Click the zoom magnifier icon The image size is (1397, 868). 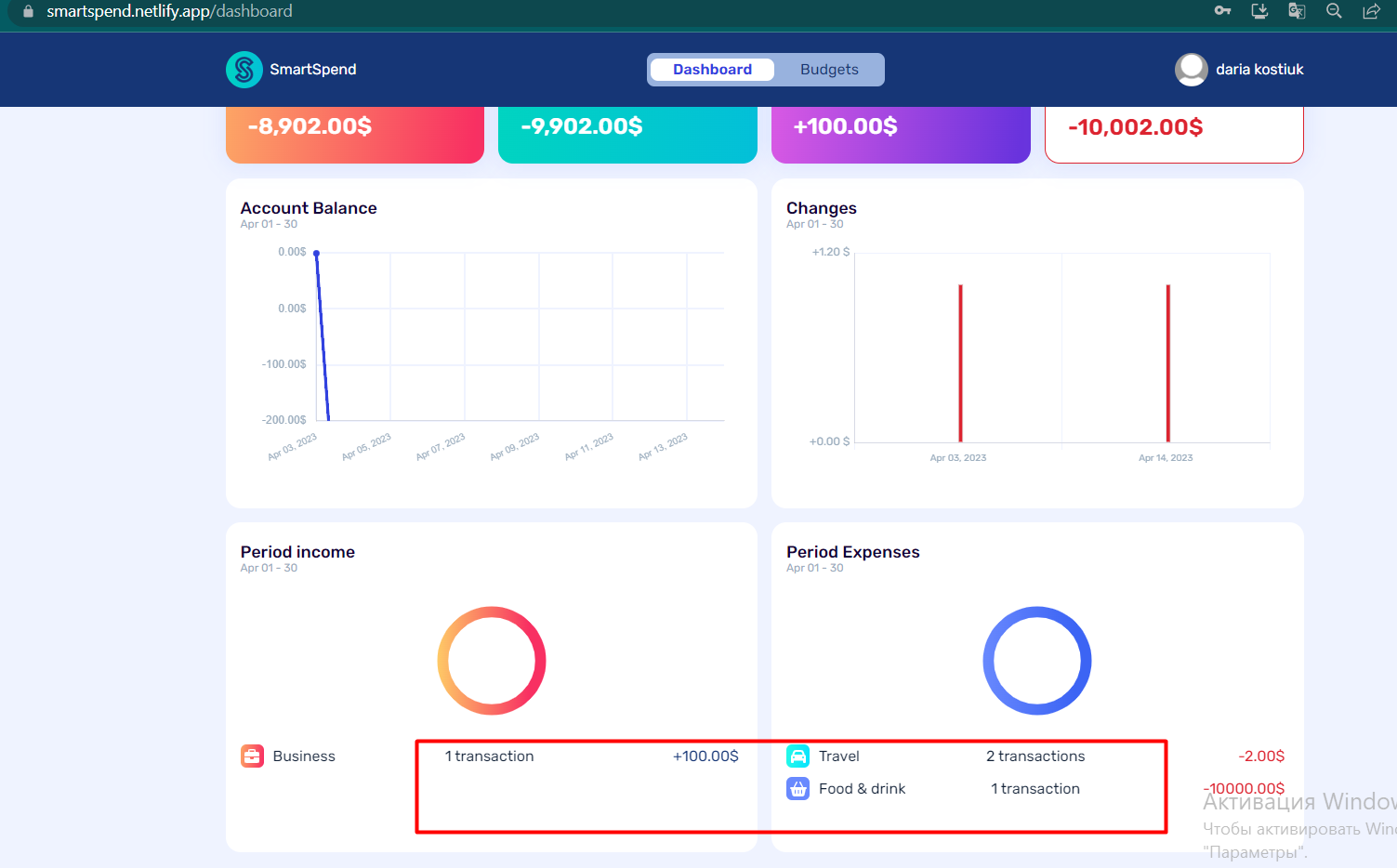tap(1334, 11)
